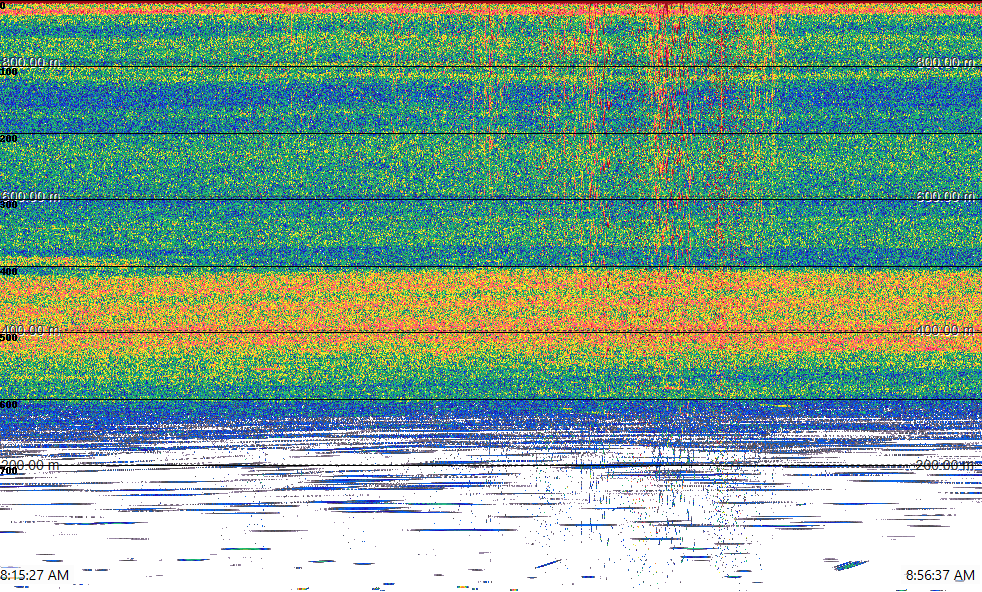Screen dimensions: 982x592
Task: Select the 700 grid line label
Action: 9,471
